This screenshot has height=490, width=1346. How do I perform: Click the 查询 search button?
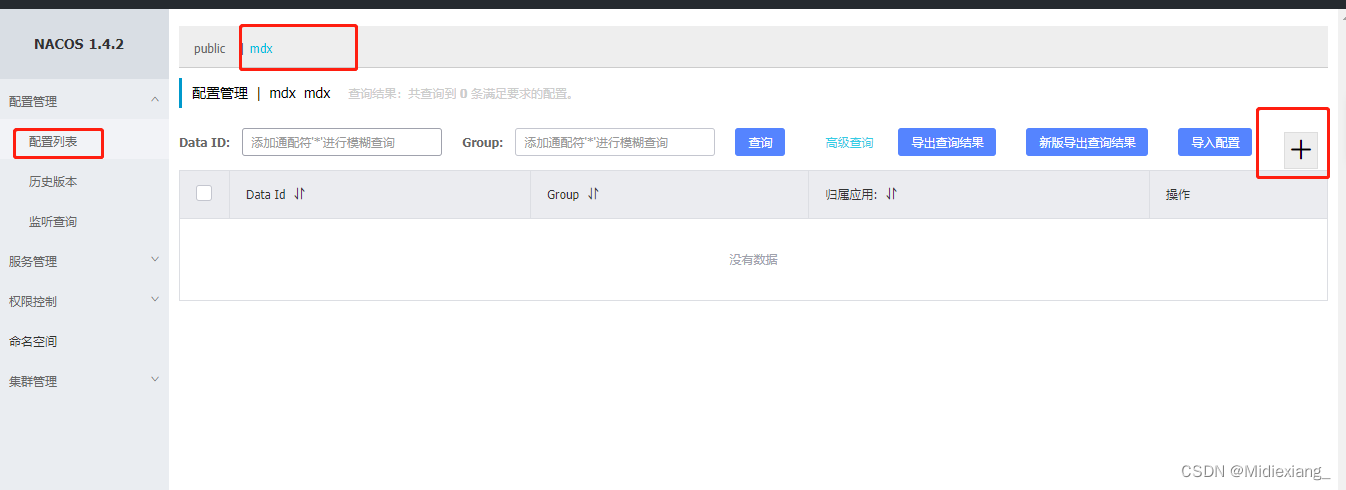point(760,142)
